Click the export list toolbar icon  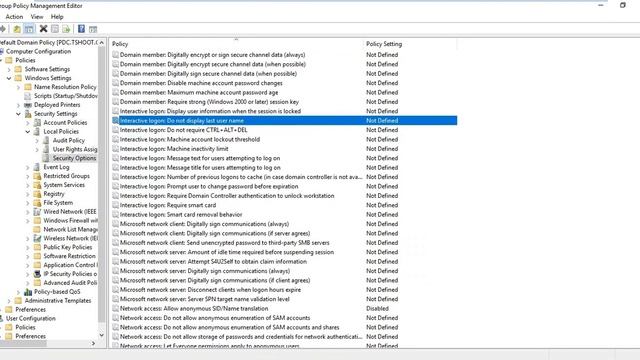point(66,29)
